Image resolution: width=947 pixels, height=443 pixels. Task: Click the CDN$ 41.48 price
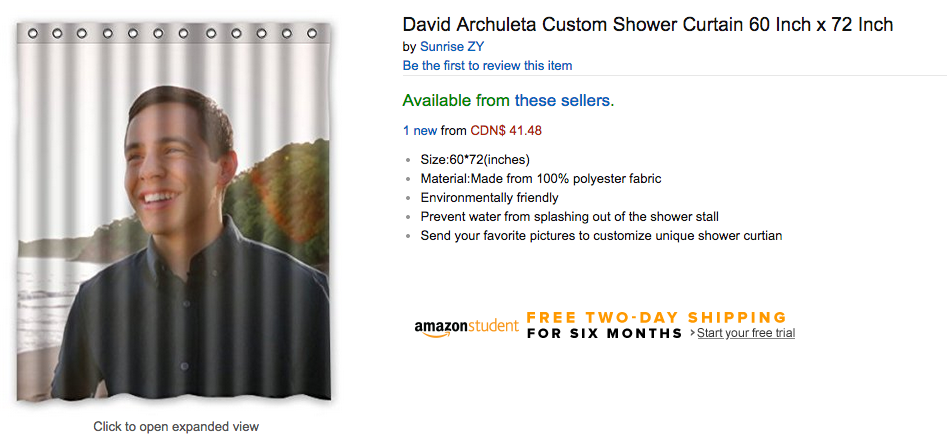[506, 130]
